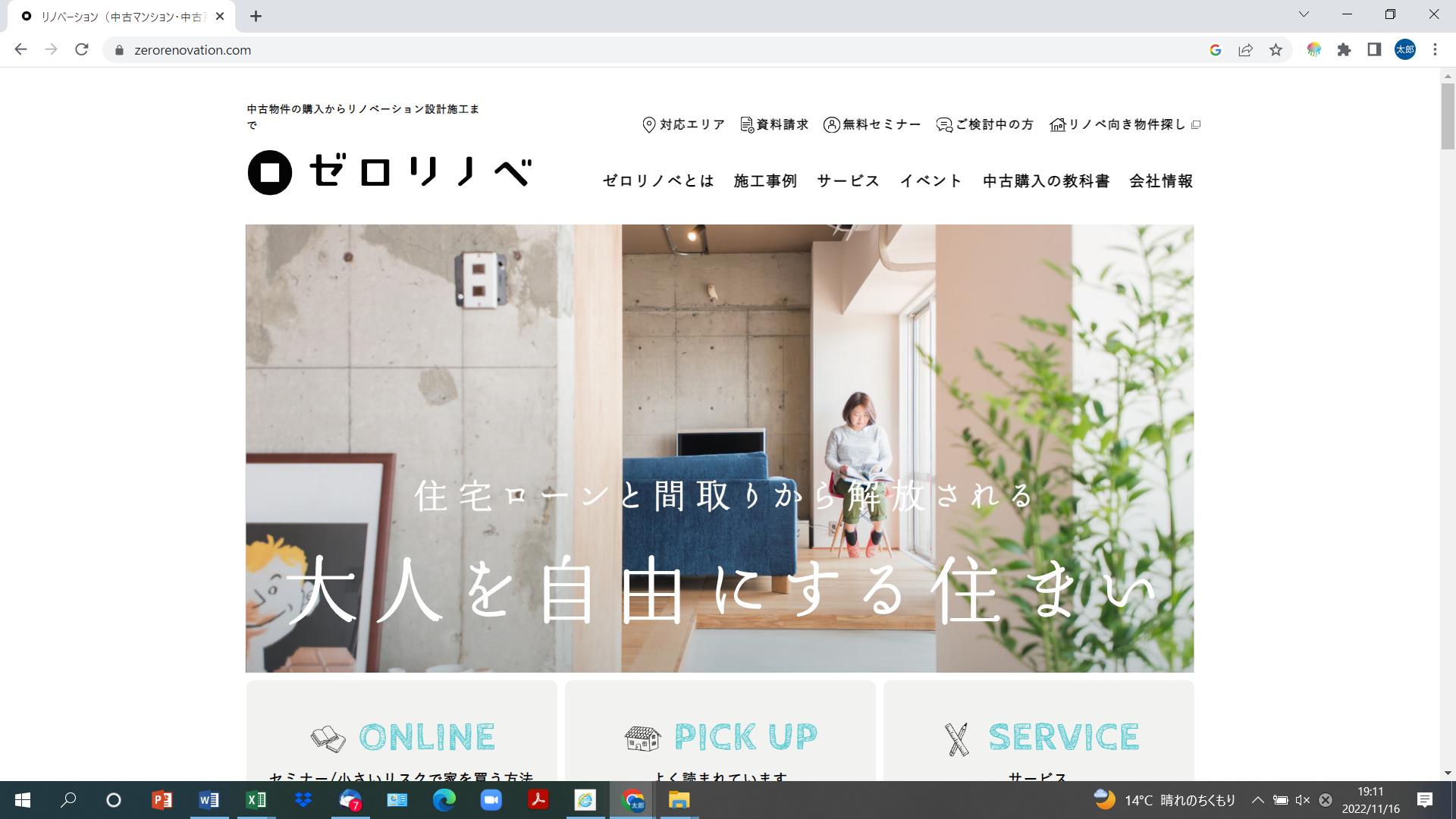Click the share this page icon
Image resolution: width=1456 pixels, height=819 pixels.
(x=1245, y=50)
